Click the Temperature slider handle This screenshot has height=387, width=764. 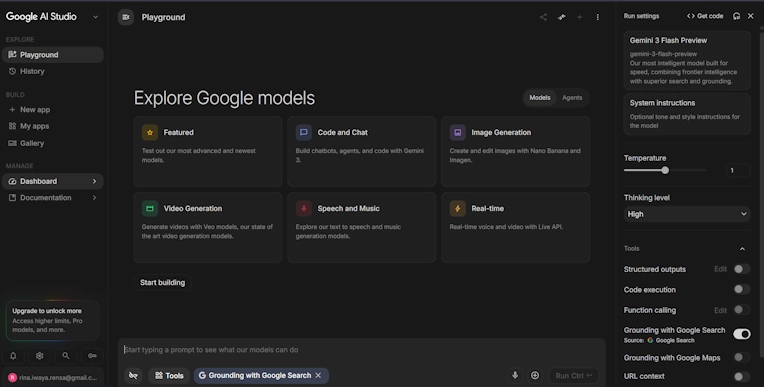click(x=665, y=170)
